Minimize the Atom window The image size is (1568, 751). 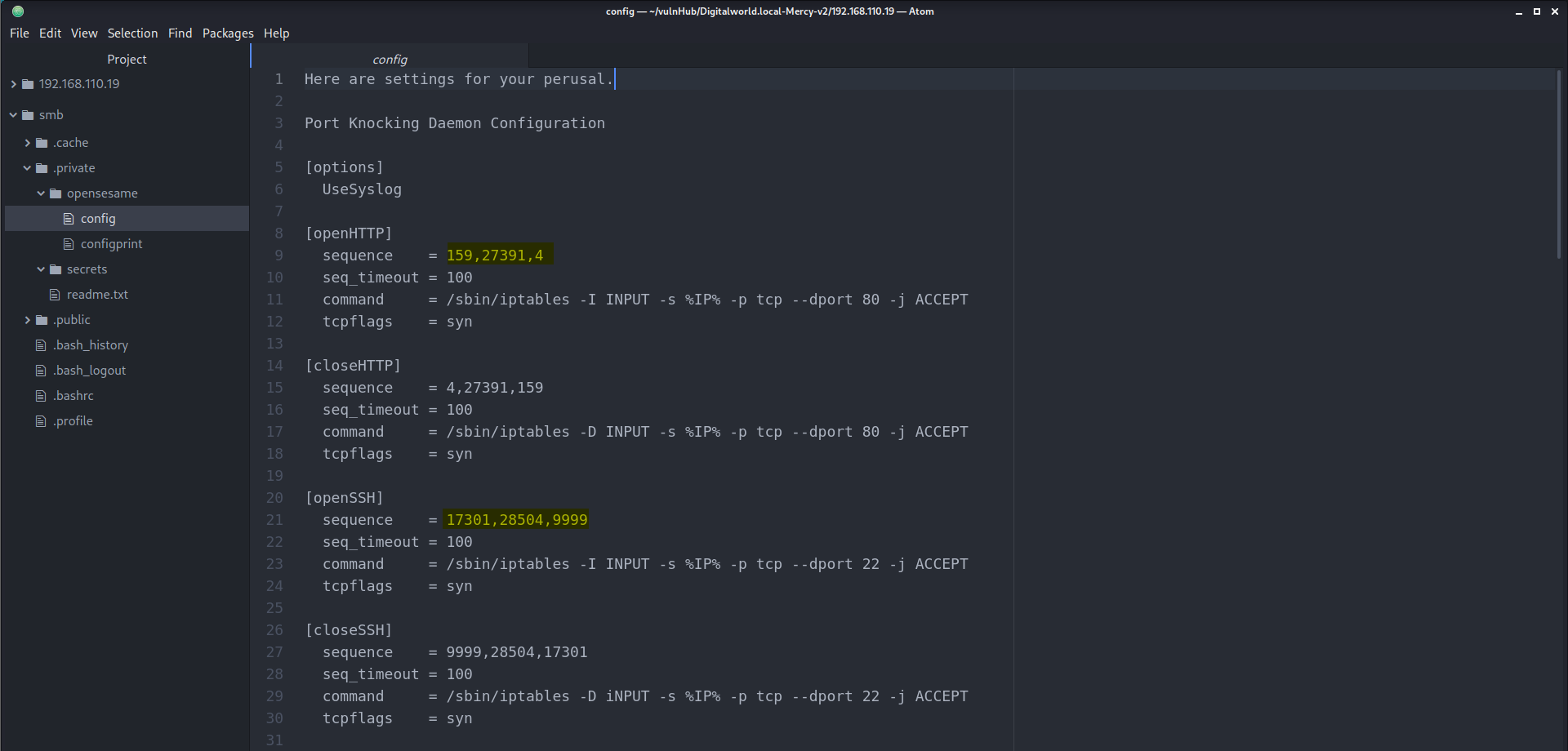pyautogui.click(x=1518, y=11)
